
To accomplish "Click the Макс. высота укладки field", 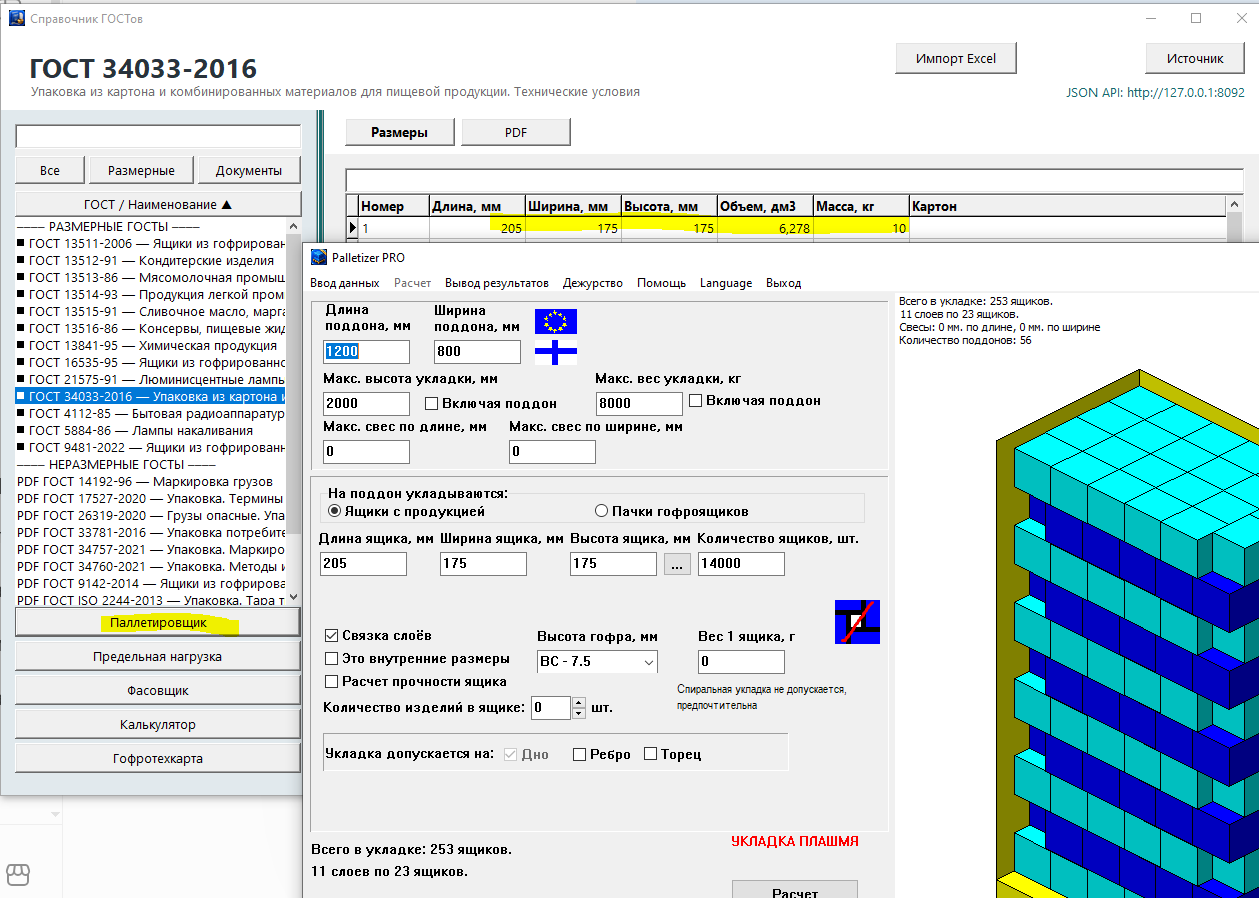I will click(367, 404).
